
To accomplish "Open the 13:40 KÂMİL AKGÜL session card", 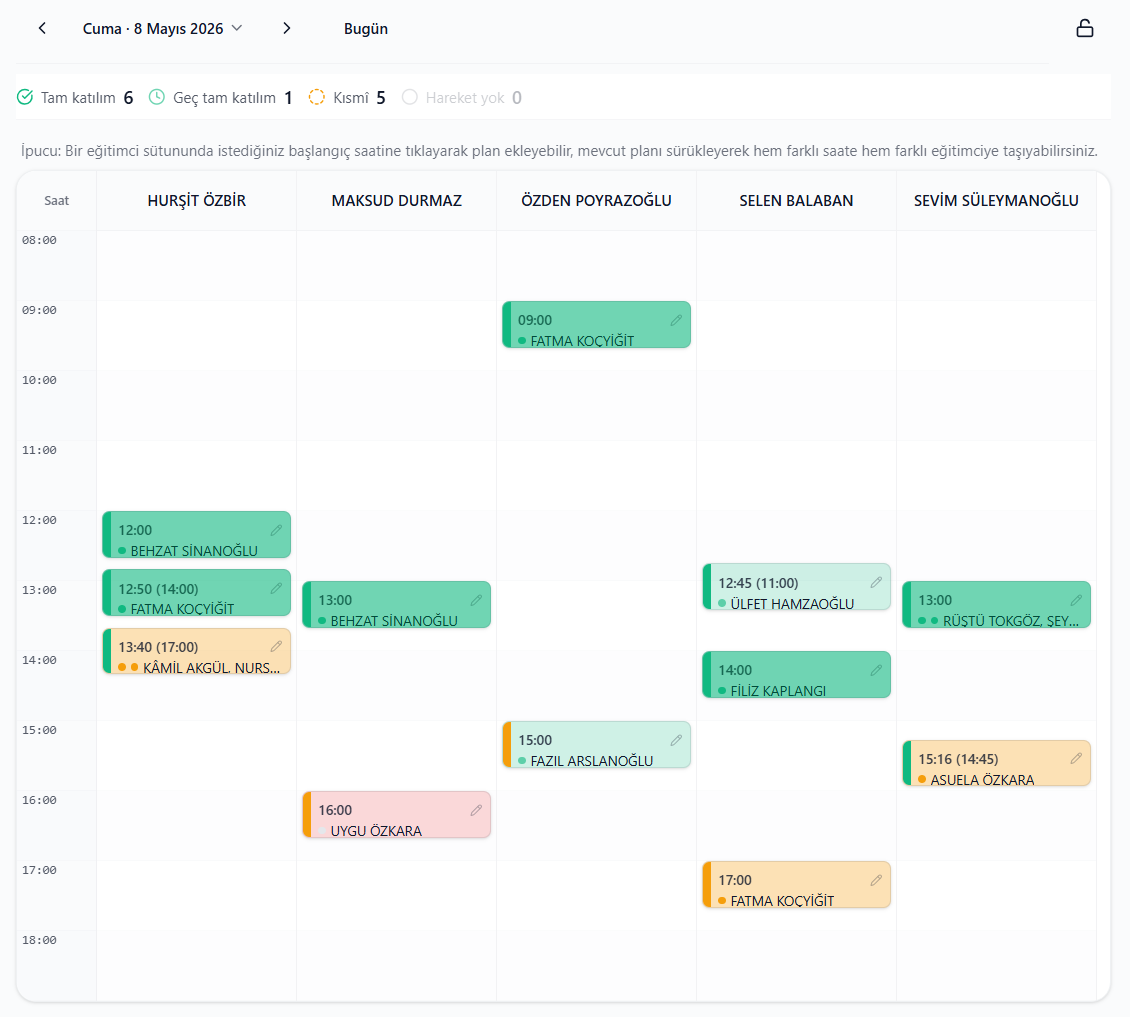I will coord(197,651).
